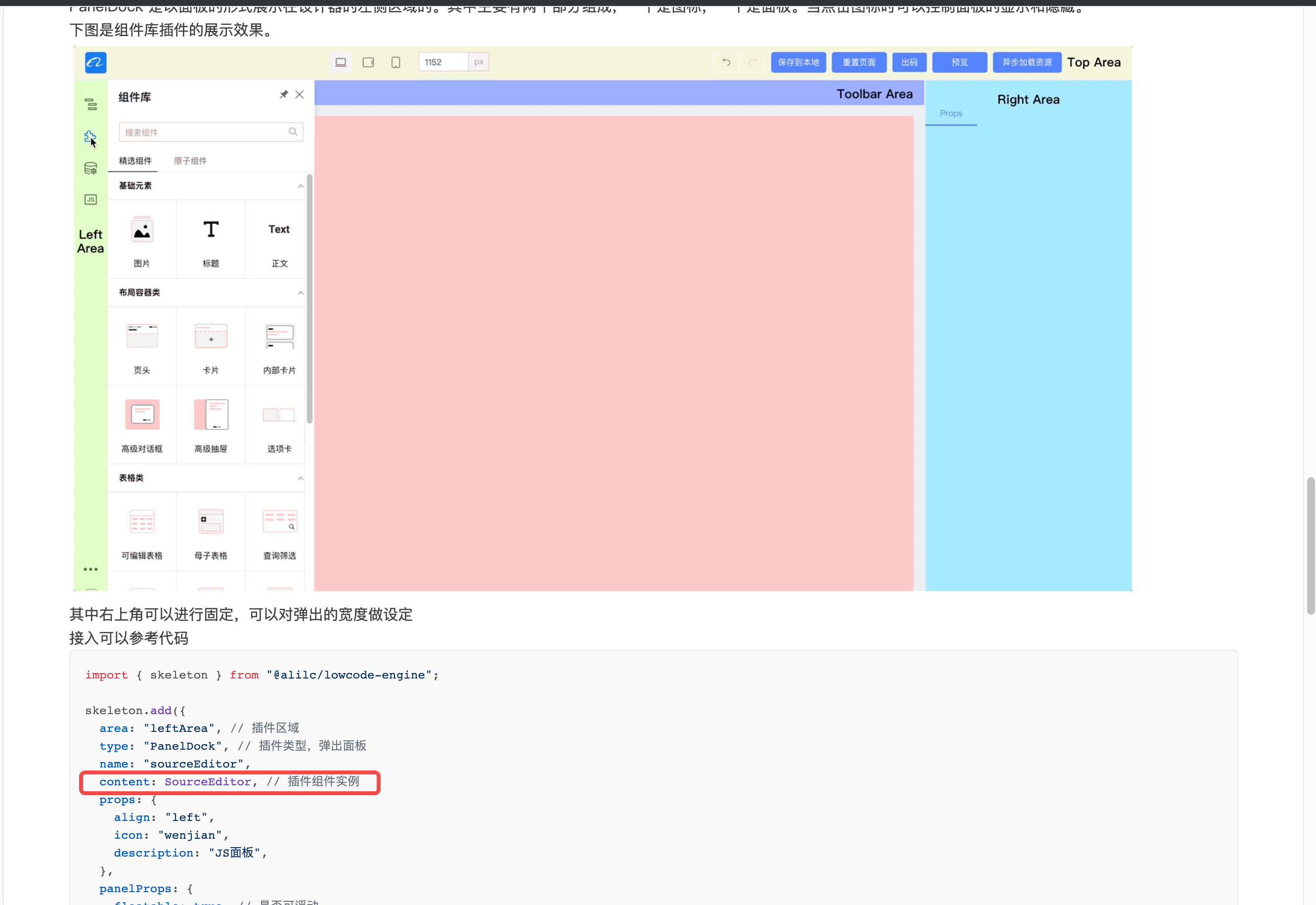Click the 出码 button
The image size is (1316, 905).
(909, 62)
